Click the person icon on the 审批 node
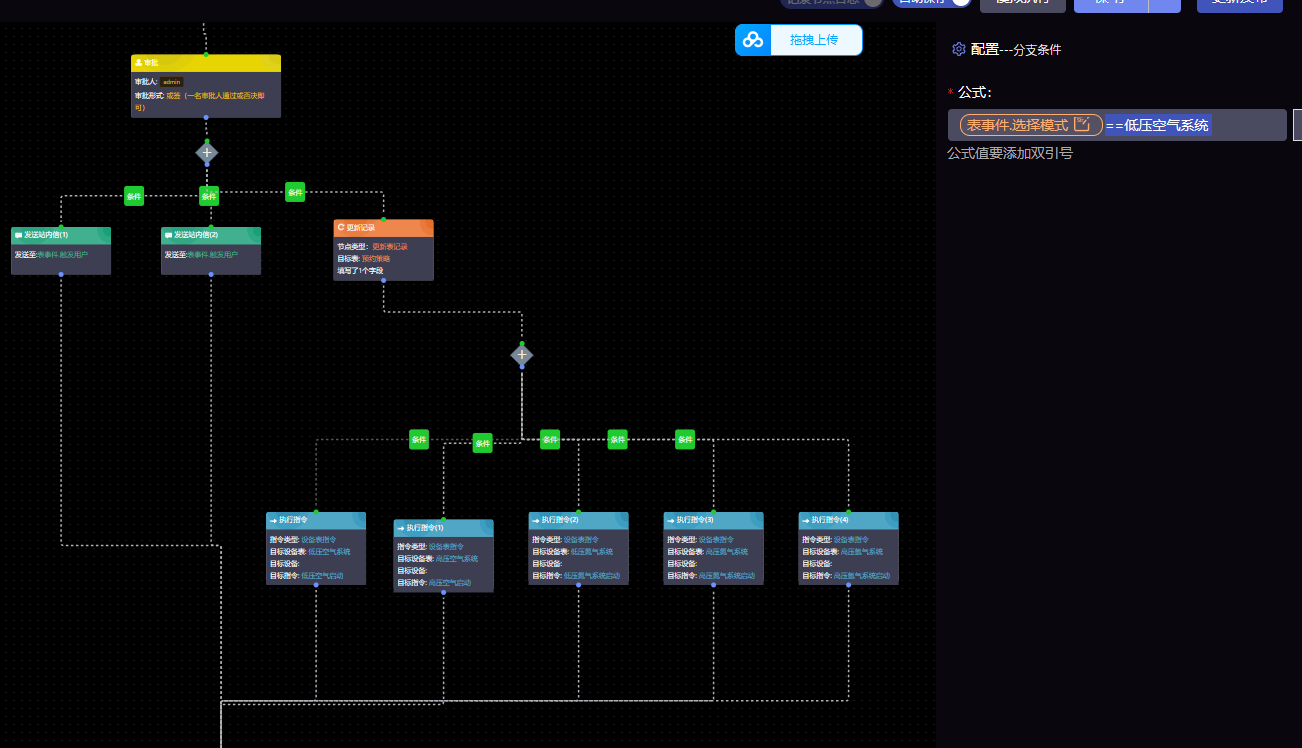The height and width of the screenshot is (748, 1302). click(138, 63)
